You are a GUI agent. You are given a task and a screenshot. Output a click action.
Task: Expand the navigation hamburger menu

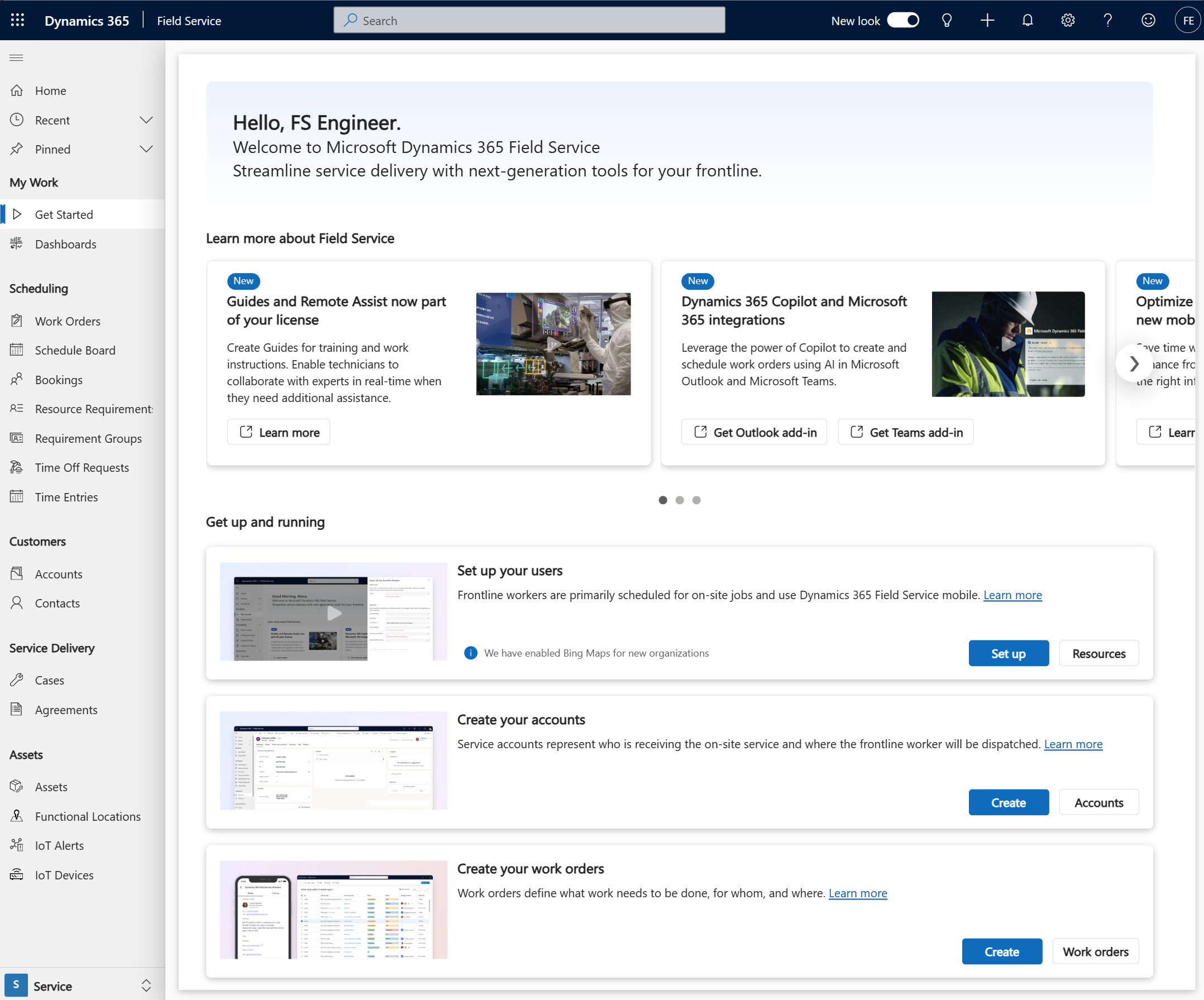(x=16, y=57)
